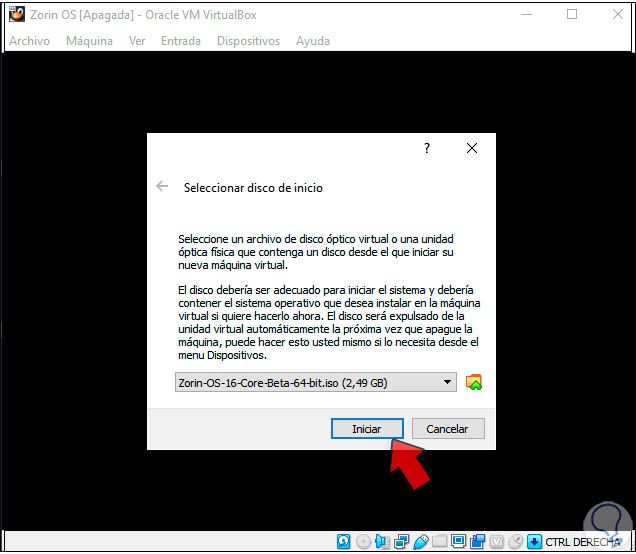636x554 pixels.
Task: Maximize the VirtualBox window
Action: 572,15
